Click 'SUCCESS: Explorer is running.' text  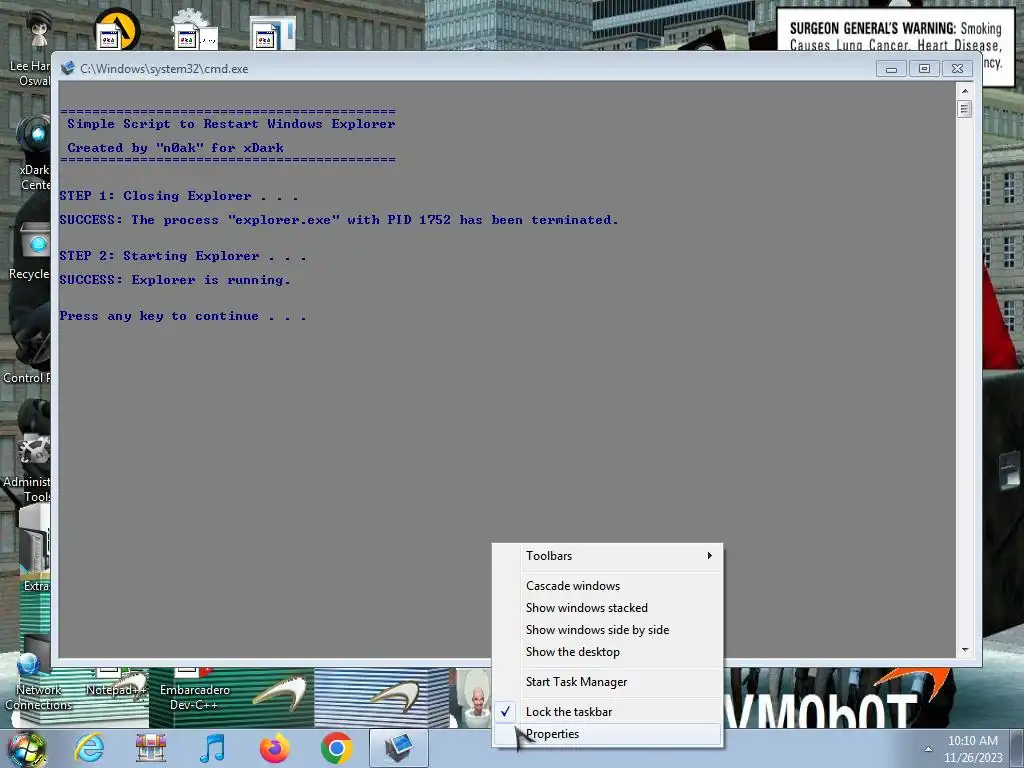(x=174, y=280)
